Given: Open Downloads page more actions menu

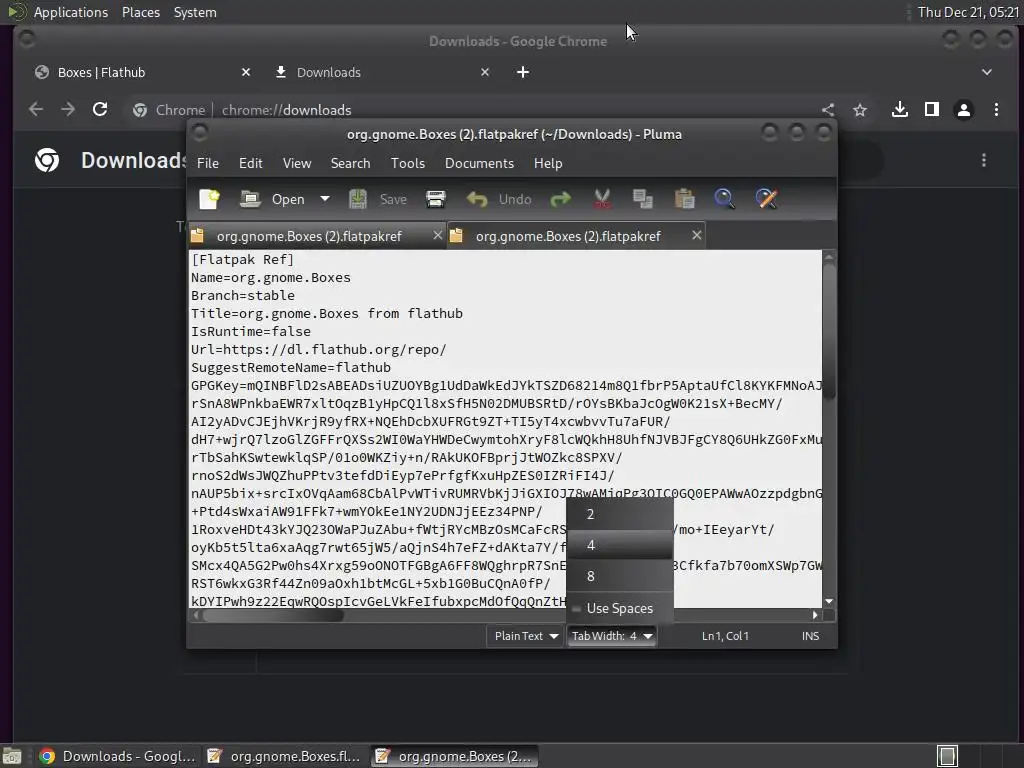Looking at the screenshot, I should click(984, 161).
